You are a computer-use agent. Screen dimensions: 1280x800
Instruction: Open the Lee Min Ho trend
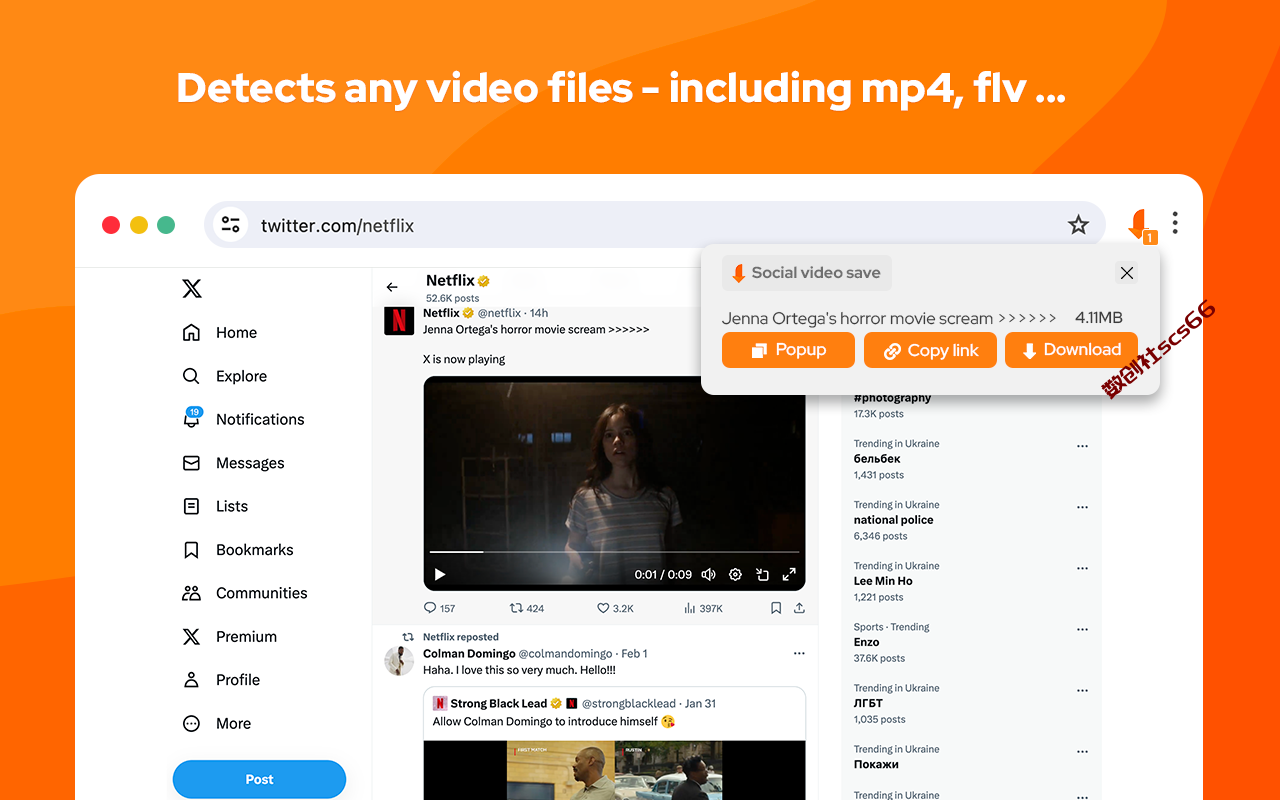pyautogui.click(x=883, y=581)
